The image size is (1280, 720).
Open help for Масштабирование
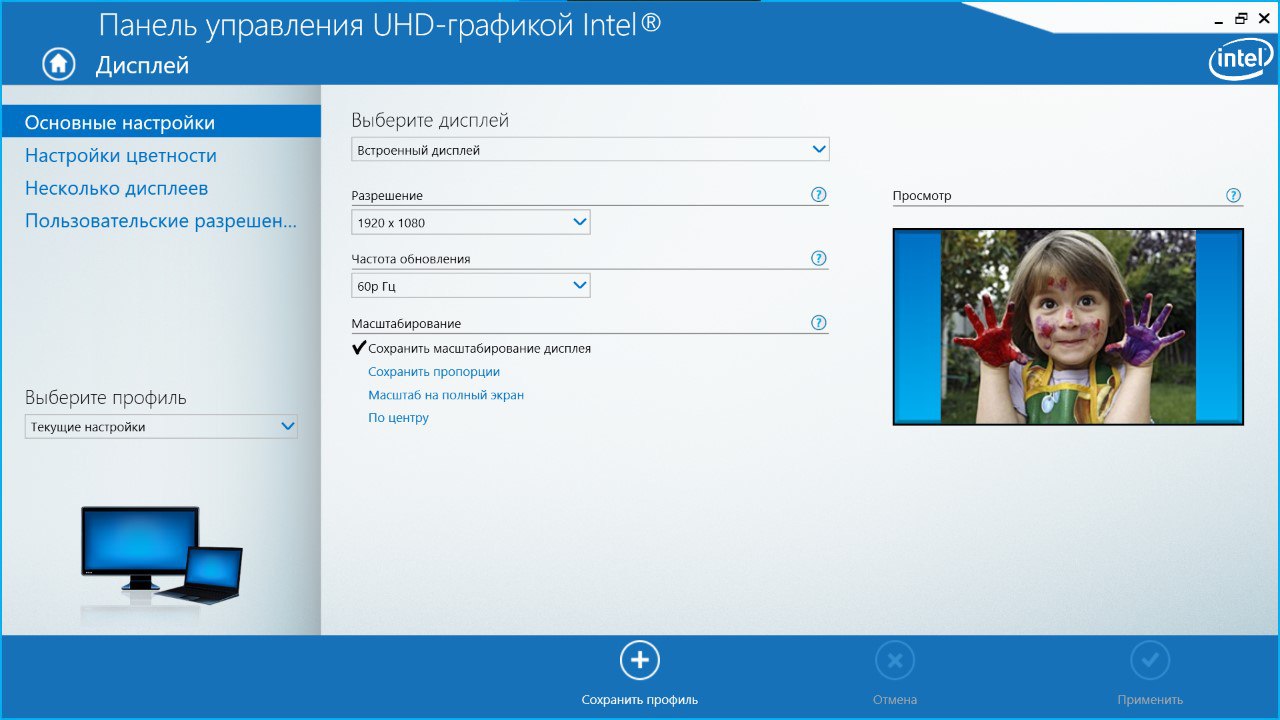(819, 322)
